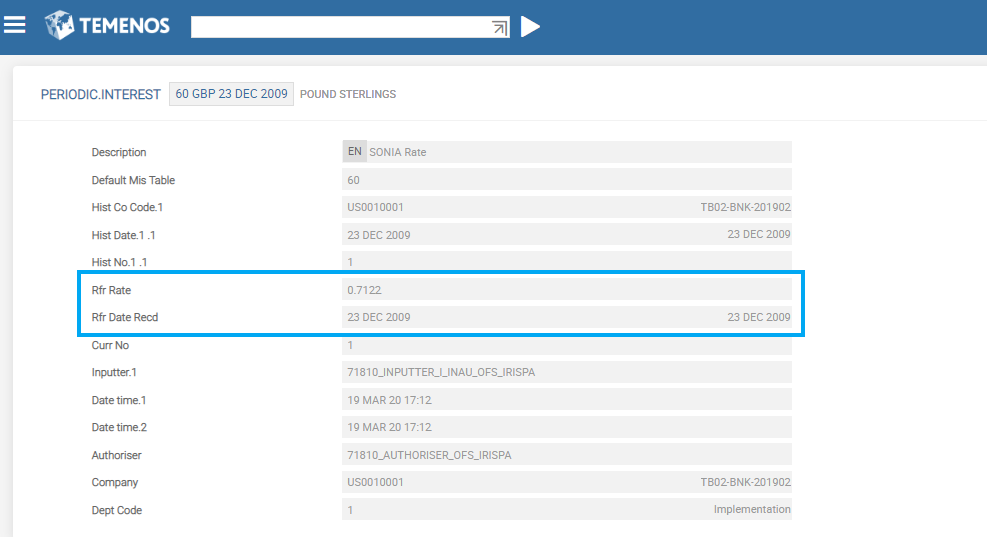
Task: Click the Temenos cube logo
Action: pos(60,25)
